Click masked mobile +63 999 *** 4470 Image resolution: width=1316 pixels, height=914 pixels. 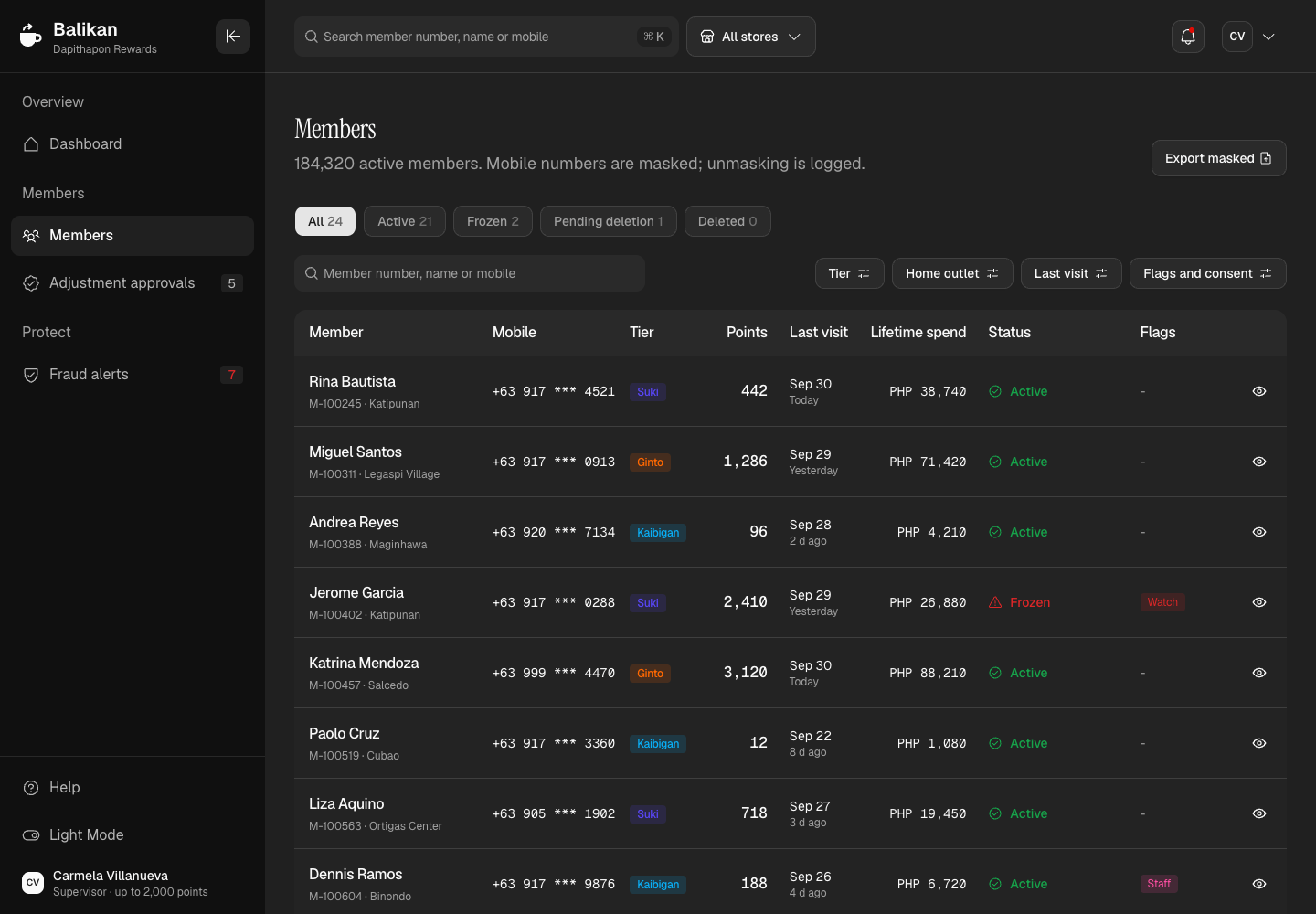pyautogui.click(x=554, y=673)
